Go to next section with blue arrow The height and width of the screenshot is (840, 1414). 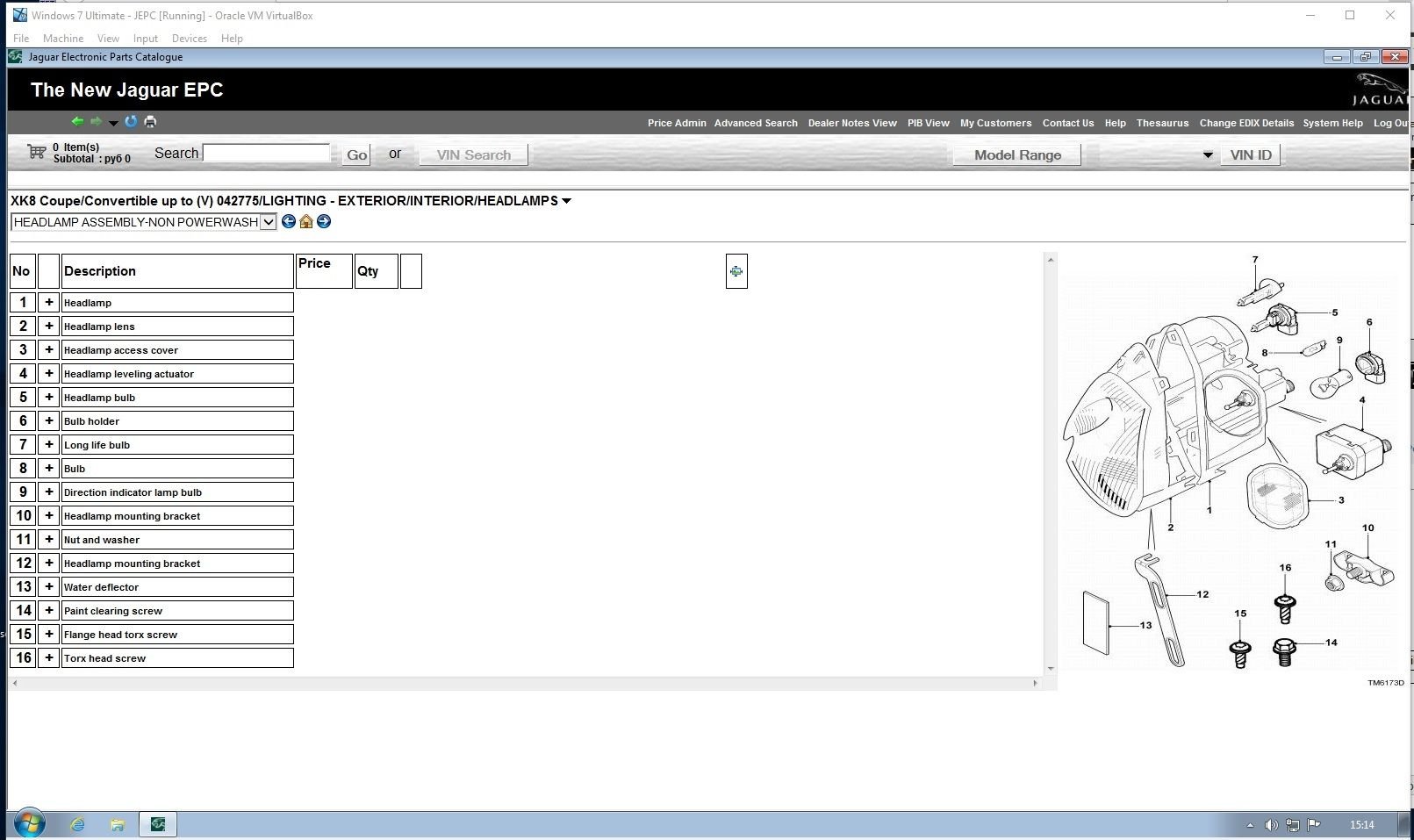pos(324,221)
